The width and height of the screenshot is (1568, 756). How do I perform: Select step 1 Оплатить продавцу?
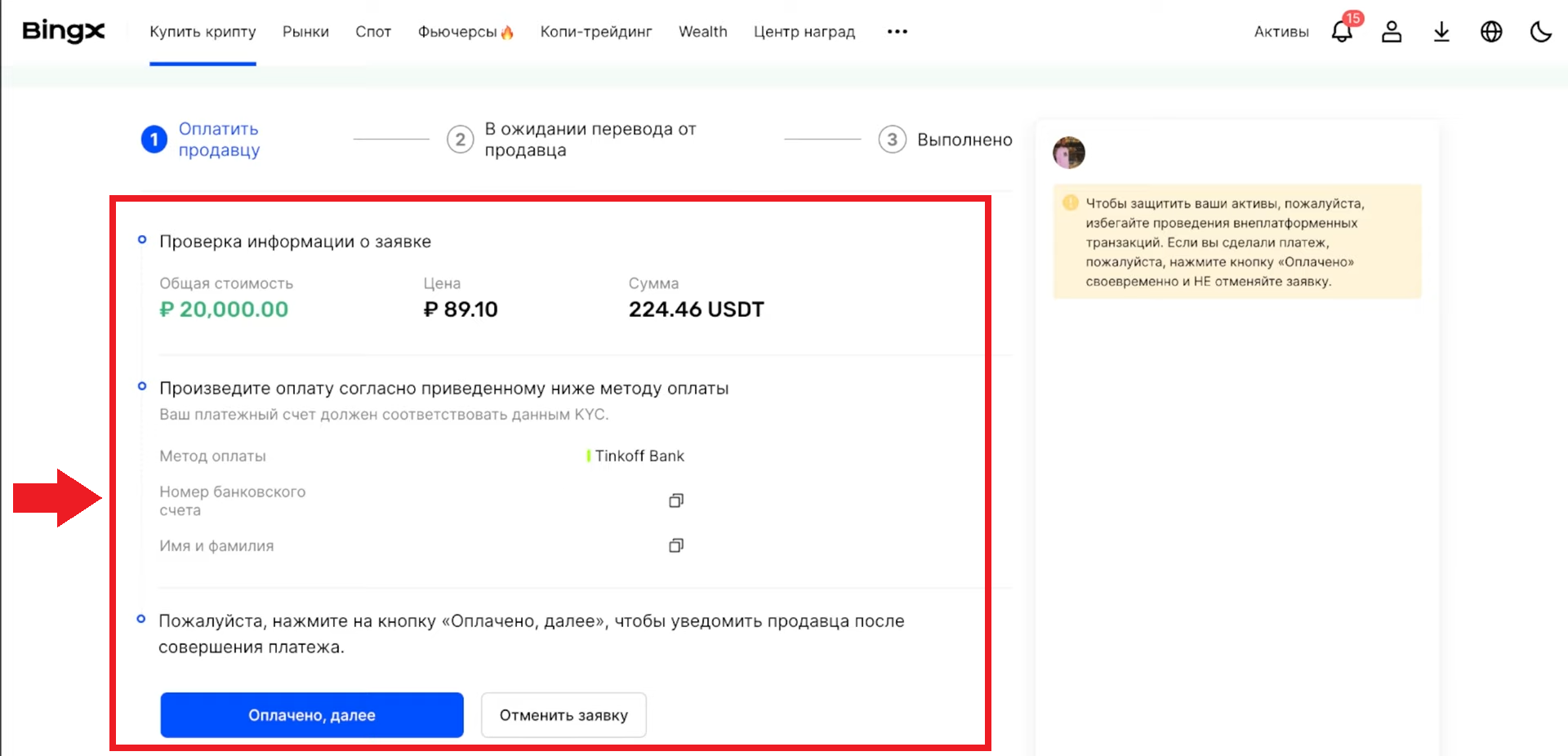click(201, 140)
